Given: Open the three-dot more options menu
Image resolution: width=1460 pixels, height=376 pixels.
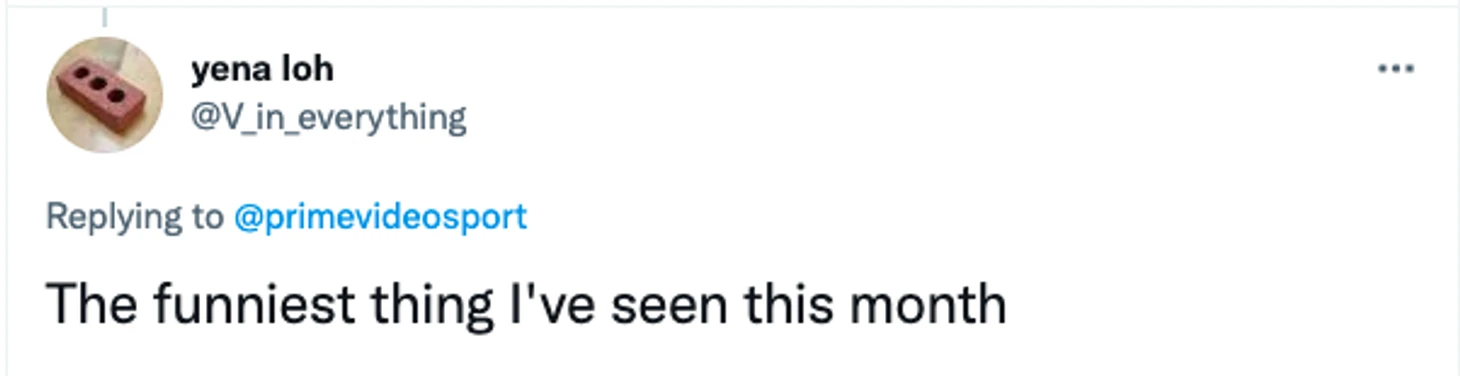Looking at the screenshot, I should tap(1395, 69).
